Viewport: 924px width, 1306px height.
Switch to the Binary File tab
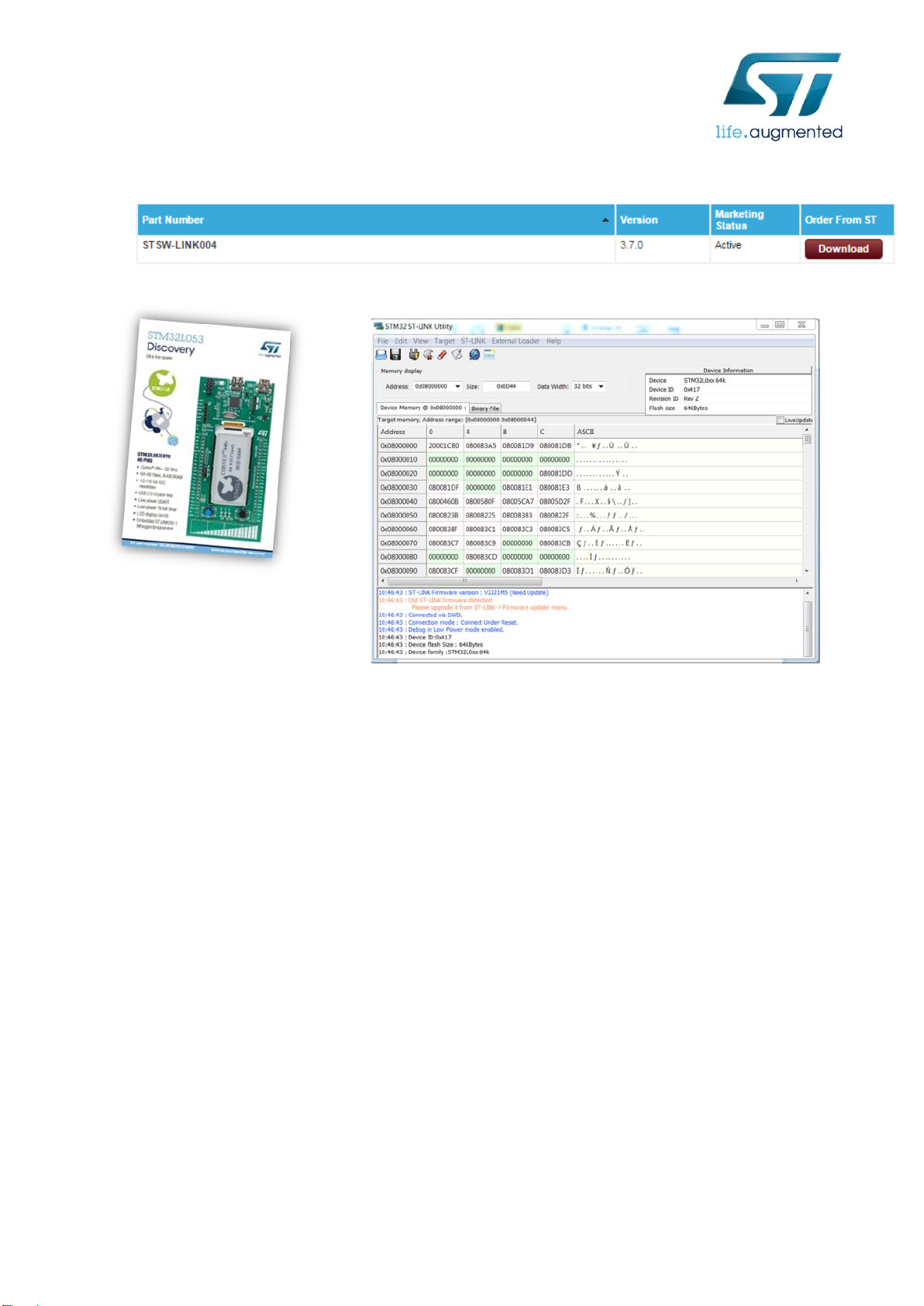tap(485, 408)
